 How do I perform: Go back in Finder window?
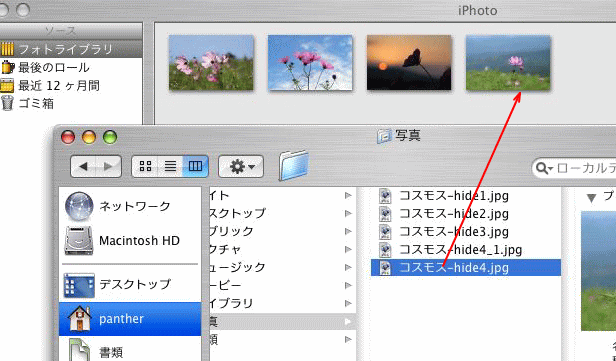pos(83,167)
